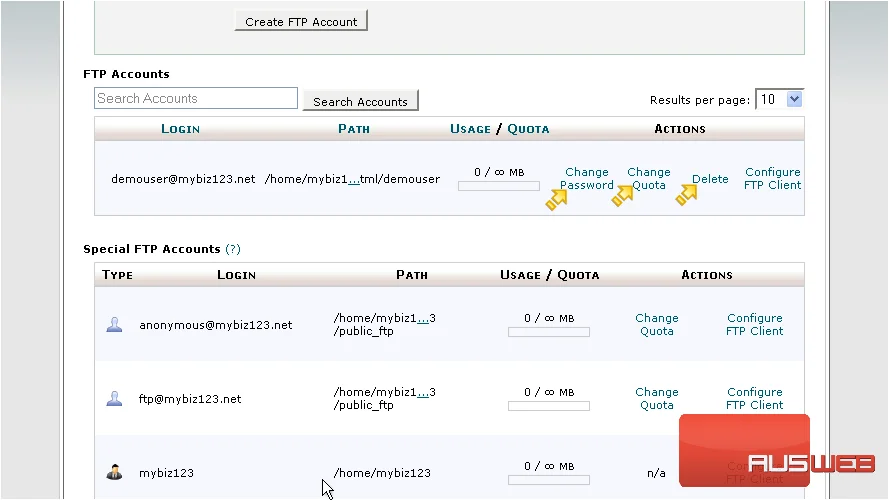Image resolution: width=889 pixels, height=500 pixels.
Task: Change Quota for anonymous@mybiz123.net
Action: point(657,324)
